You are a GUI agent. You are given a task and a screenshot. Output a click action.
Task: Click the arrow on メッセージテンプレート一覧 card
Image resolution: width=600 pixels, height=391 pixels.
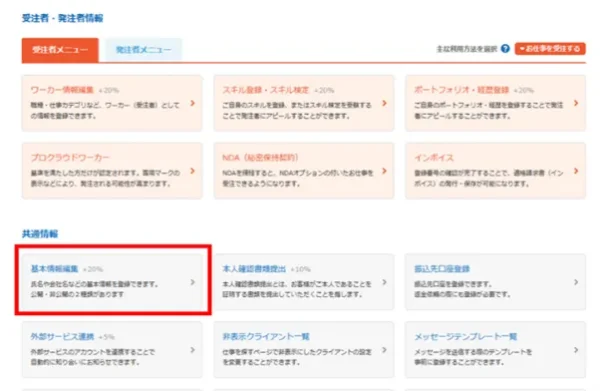(576, 350)
